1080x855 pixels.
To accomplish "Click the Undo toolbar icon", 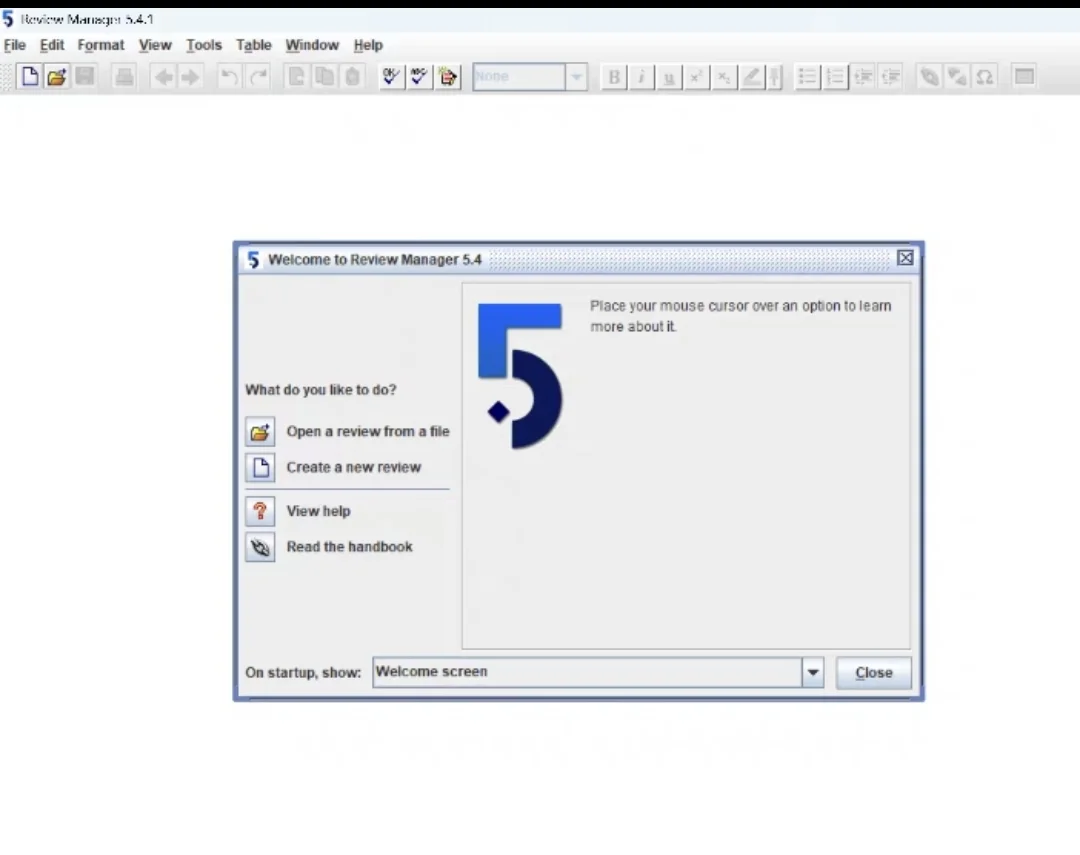I will (x=229, y=76).
